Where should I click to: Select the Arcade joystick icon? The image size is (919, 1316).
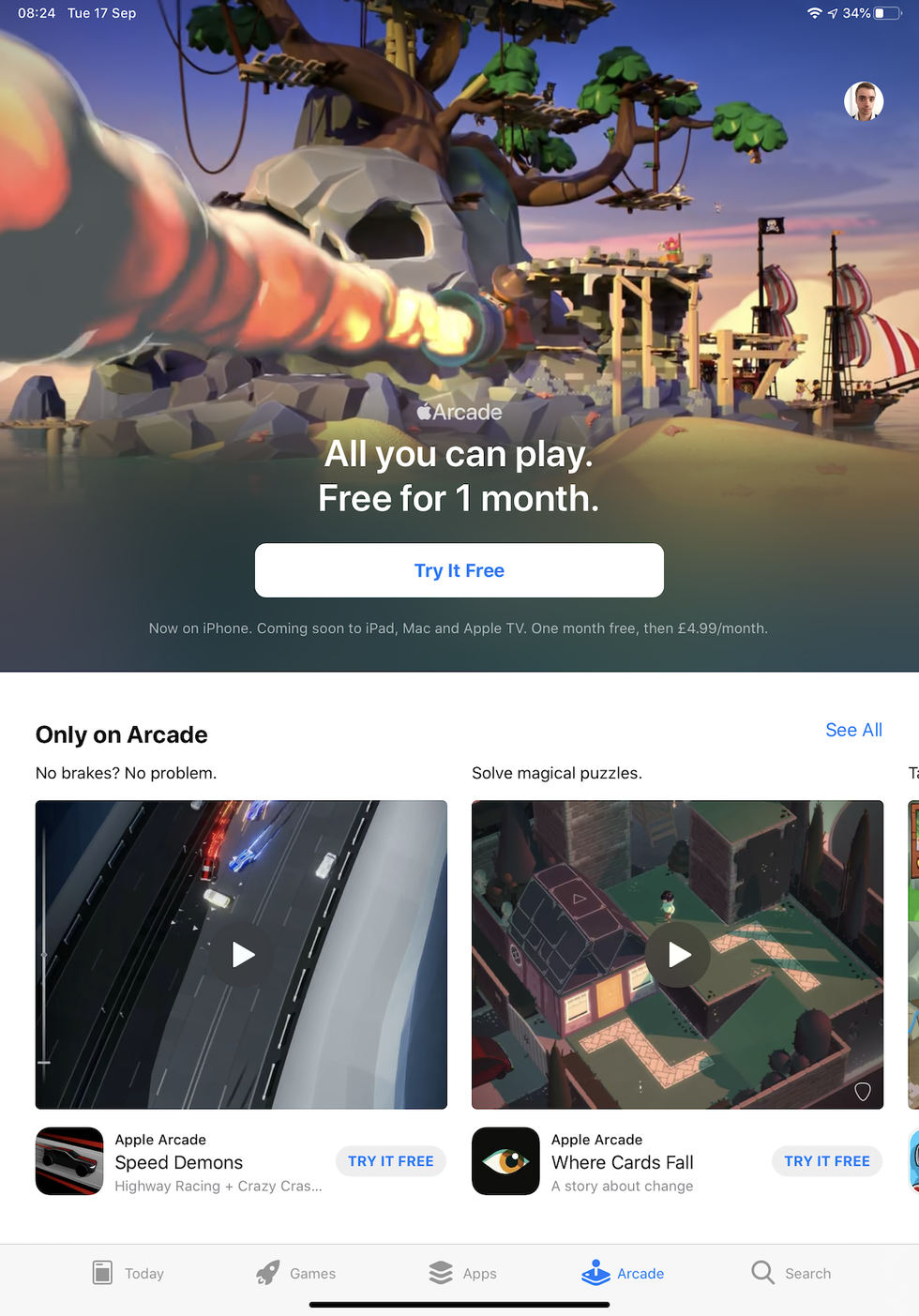595,1273
